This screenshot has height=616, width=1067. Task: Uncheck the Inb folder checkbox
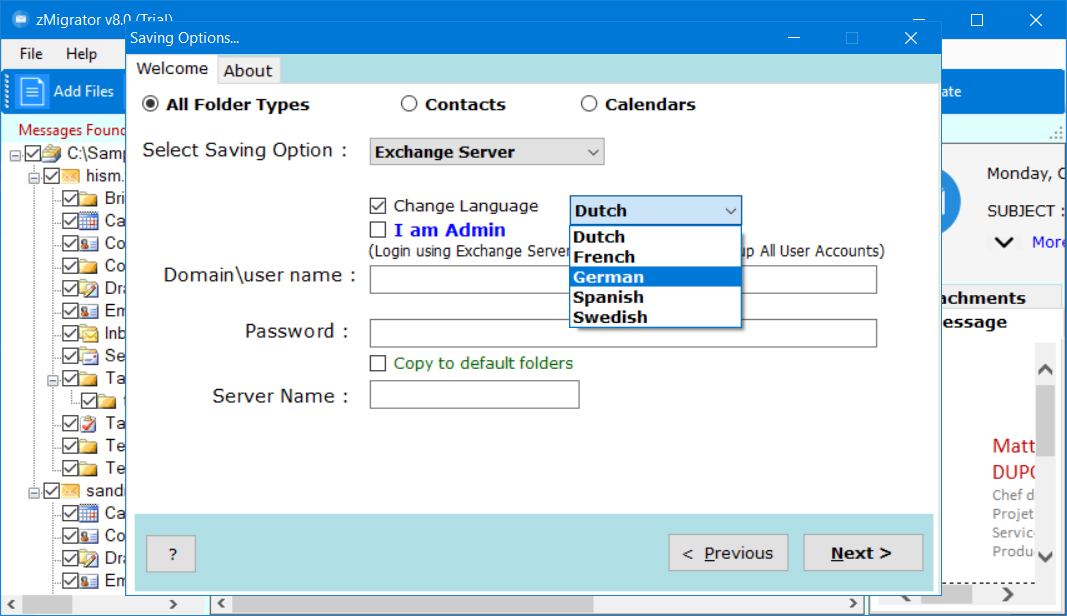pyautogui.click(x=70, y=334)
